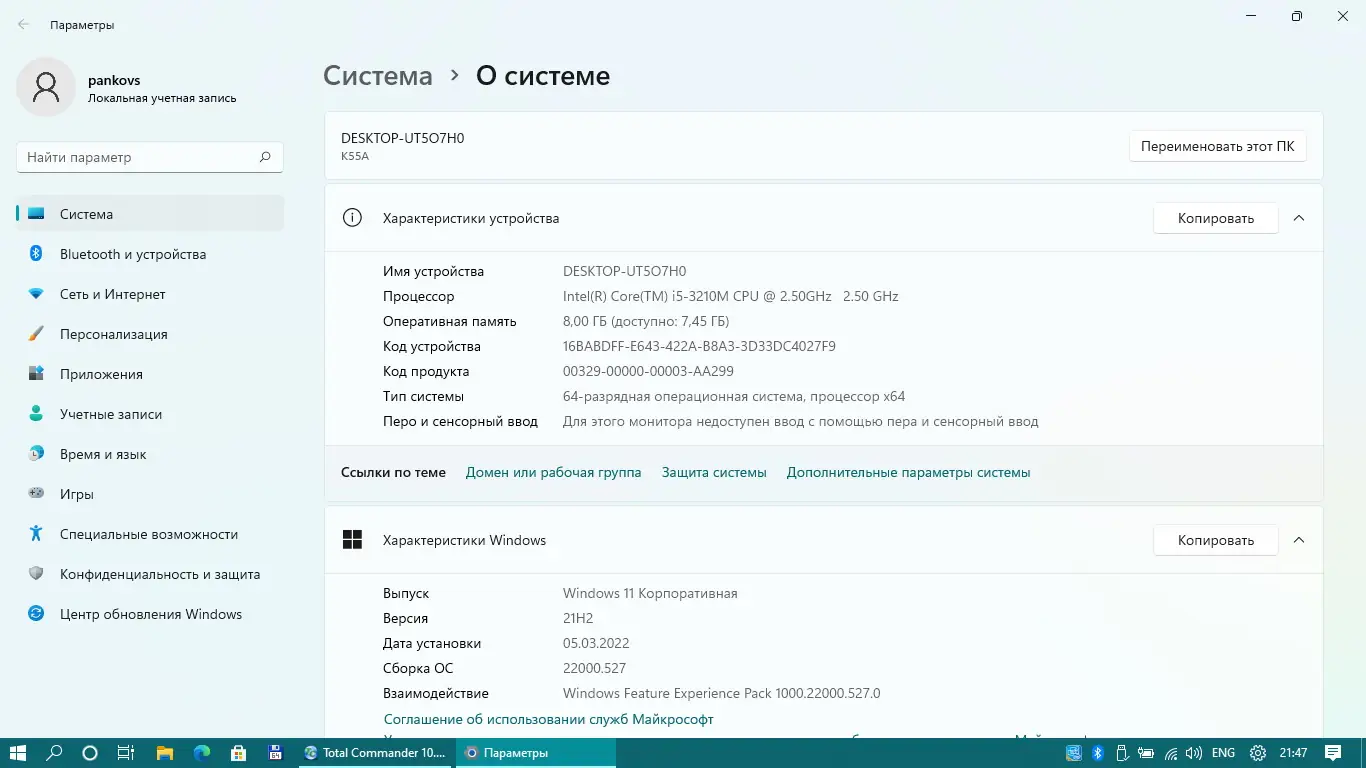
Task: Collapse the Характеристики Windows section
Action: 1298,540
